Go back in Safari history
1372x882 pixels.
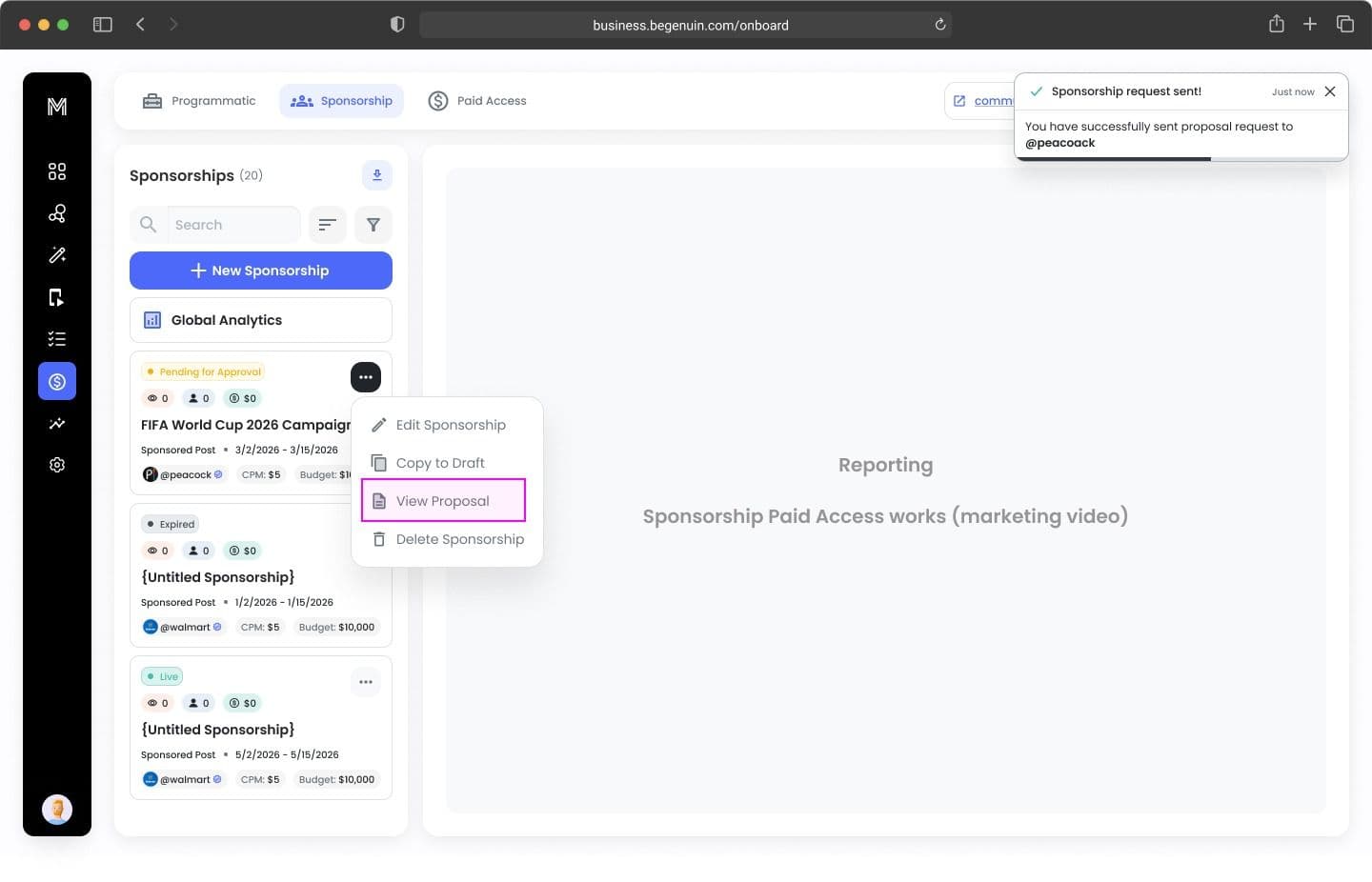pos(140,25)
